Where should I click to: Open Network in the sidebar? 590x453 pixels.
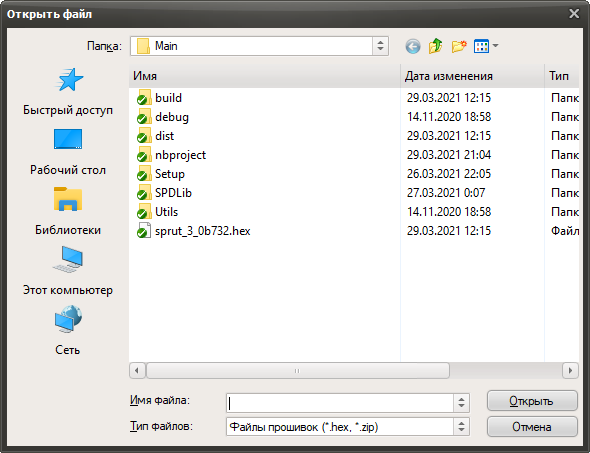tap(68, 331)
